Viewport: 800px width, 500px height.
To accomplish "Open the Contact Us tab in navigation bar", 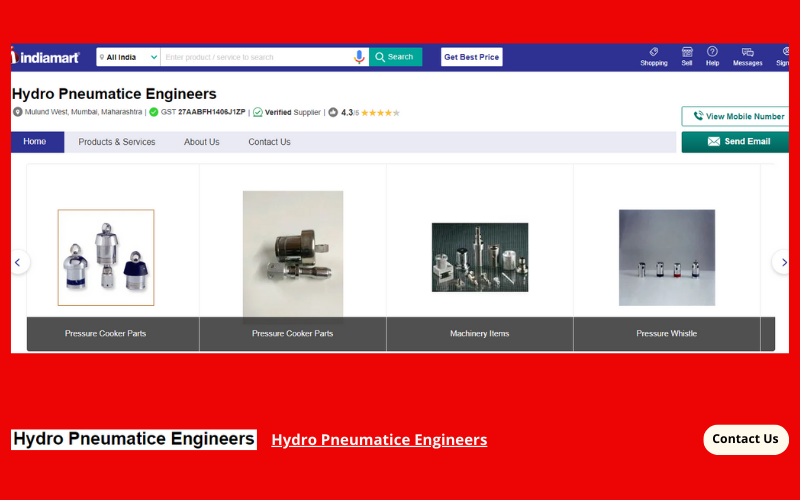I will click(x=269, y=142).
